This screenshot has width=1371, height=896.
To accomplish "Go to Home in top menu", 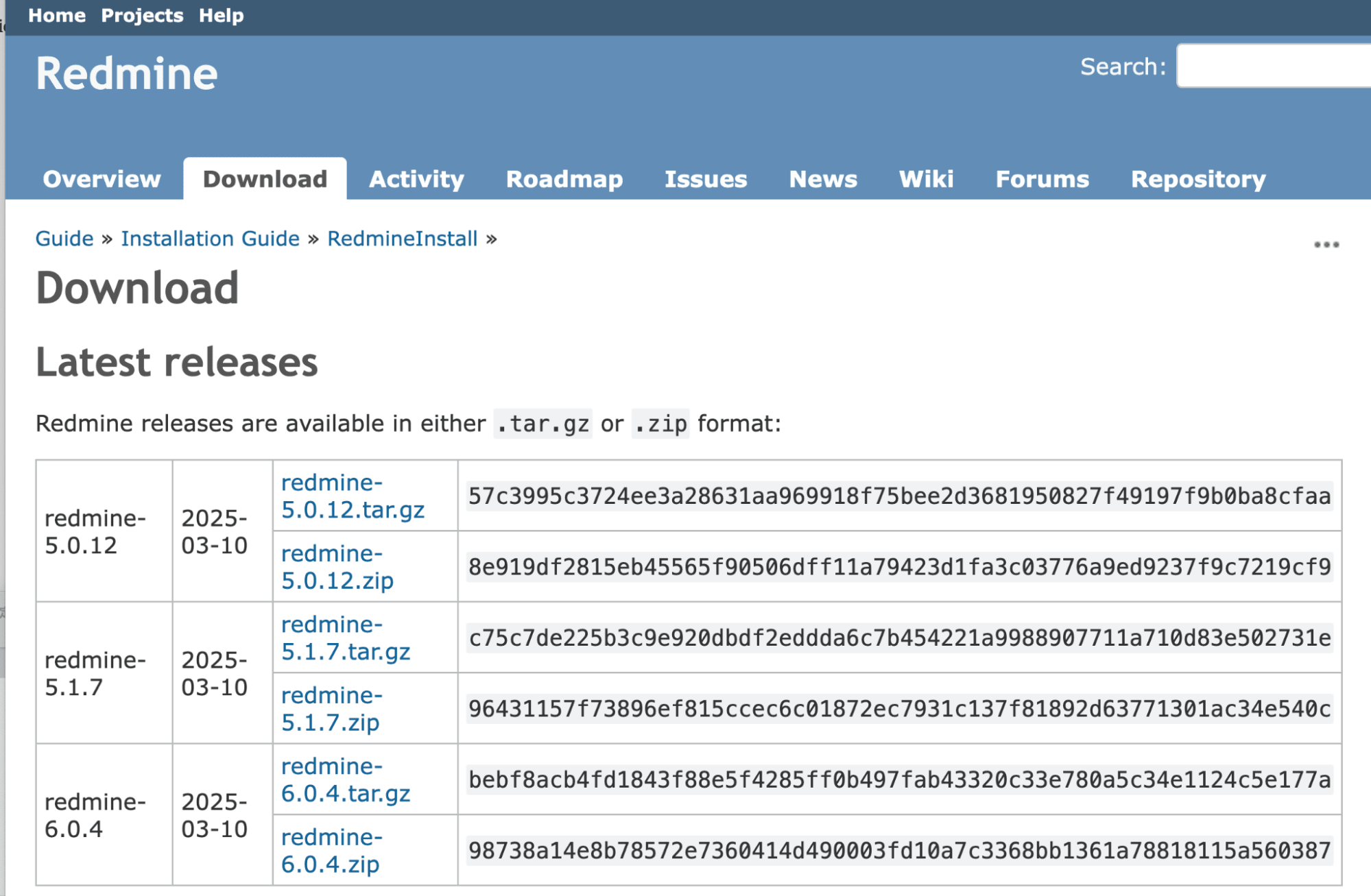I will pyautogui.click(x=57, y=15).
